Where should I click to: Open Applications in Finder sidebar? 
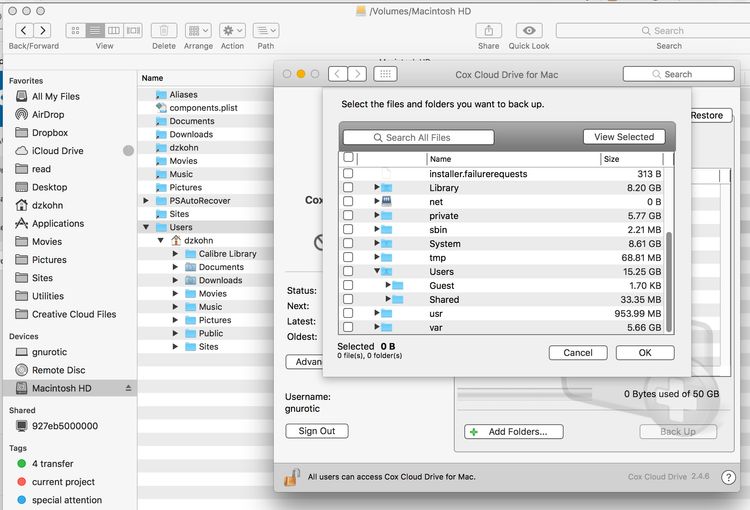58,223
